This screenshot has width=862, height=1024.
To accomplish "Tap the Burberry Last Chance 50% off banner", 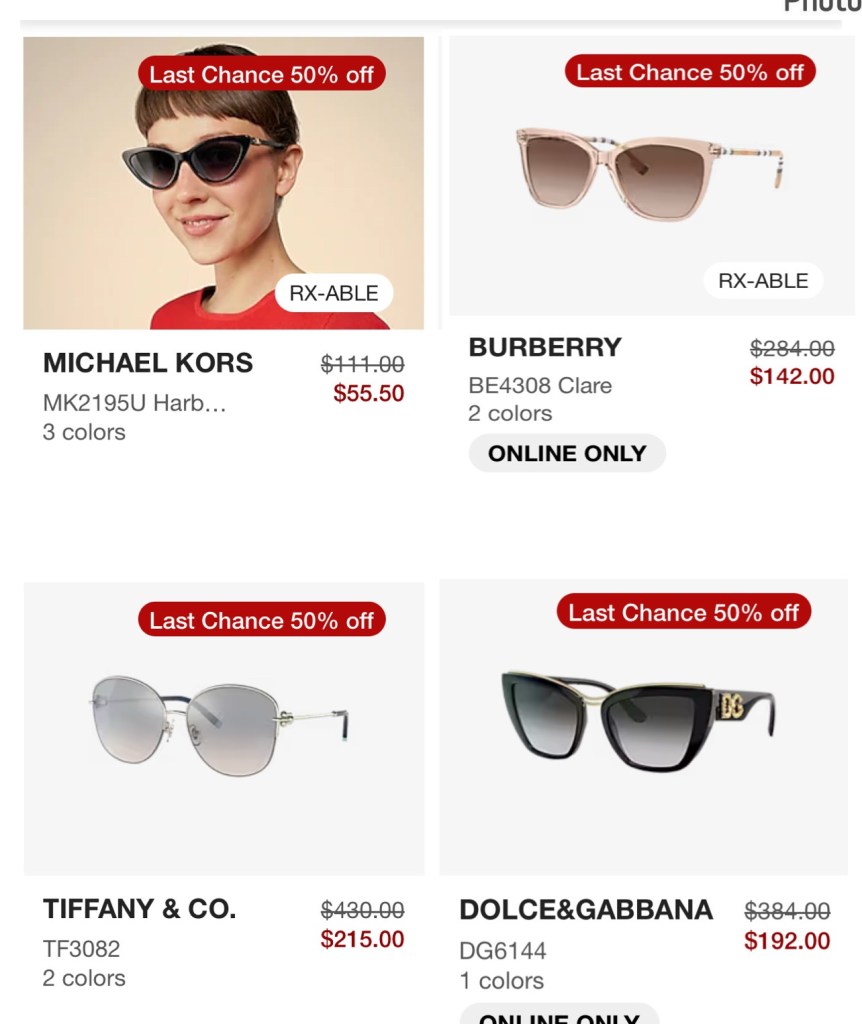I will [690, 71].
